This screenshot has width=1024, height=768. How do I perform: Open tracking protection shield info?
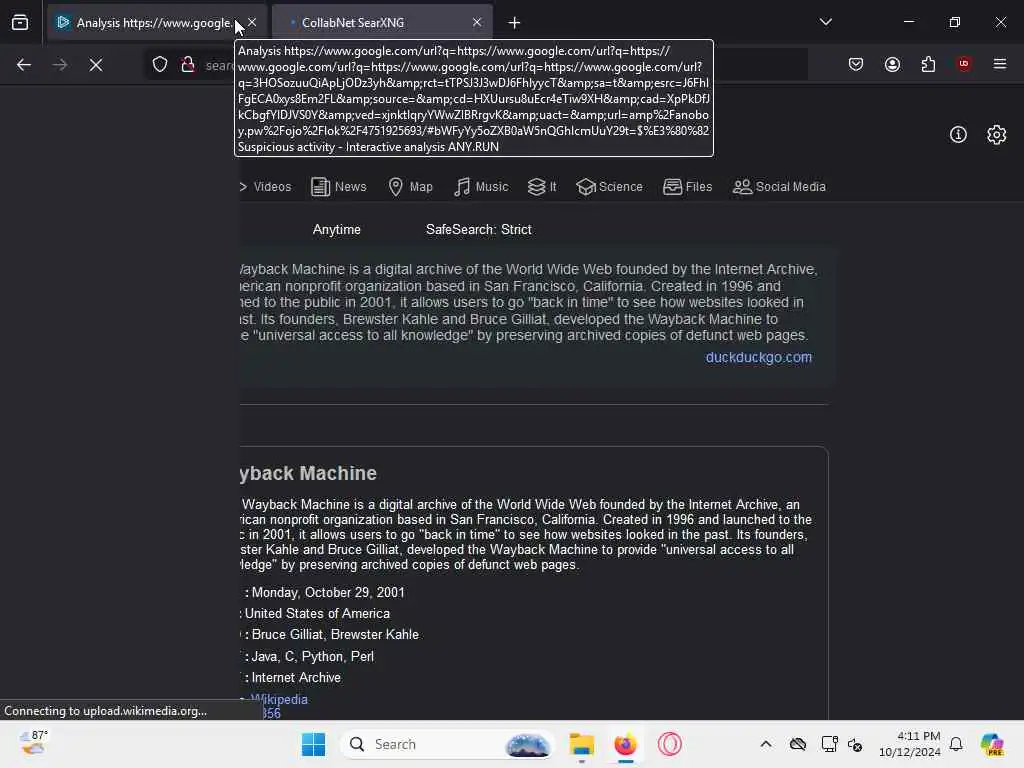point(160,65)
